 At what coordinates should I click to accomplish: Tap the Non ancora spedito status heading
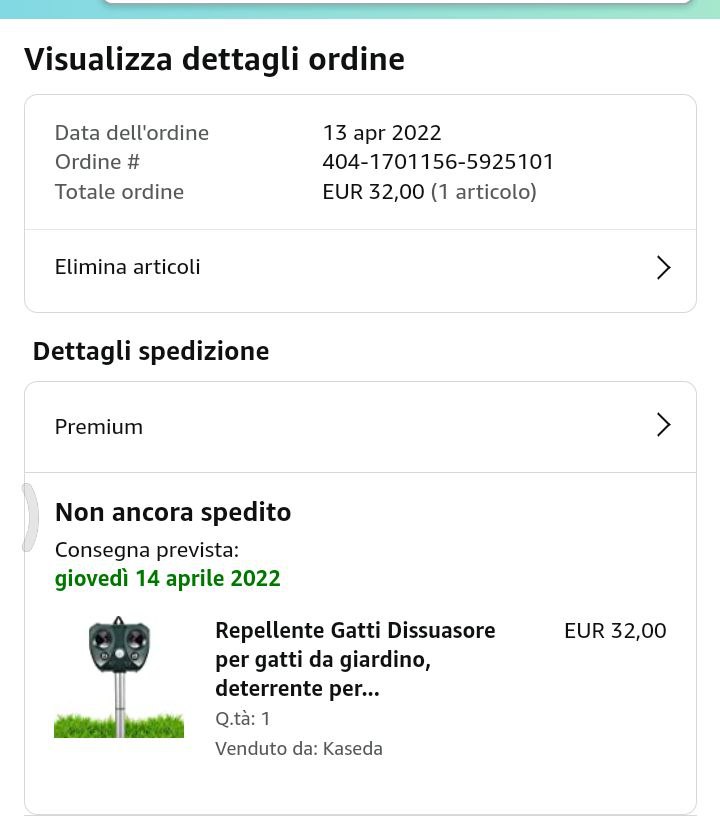coord(172,512)
